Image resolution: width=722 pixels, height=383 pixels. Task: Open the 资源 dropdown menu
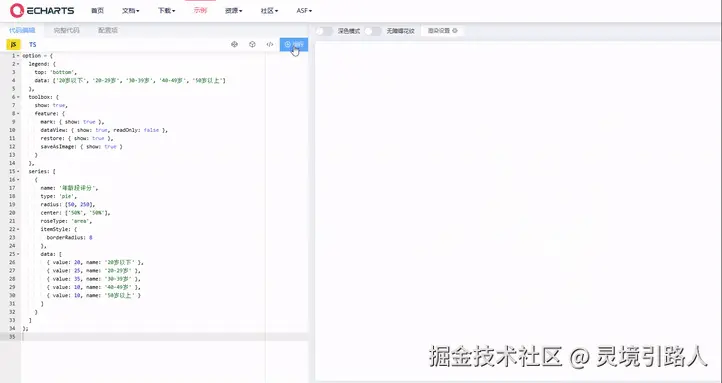pyautogui.click(x=233, y=11)
